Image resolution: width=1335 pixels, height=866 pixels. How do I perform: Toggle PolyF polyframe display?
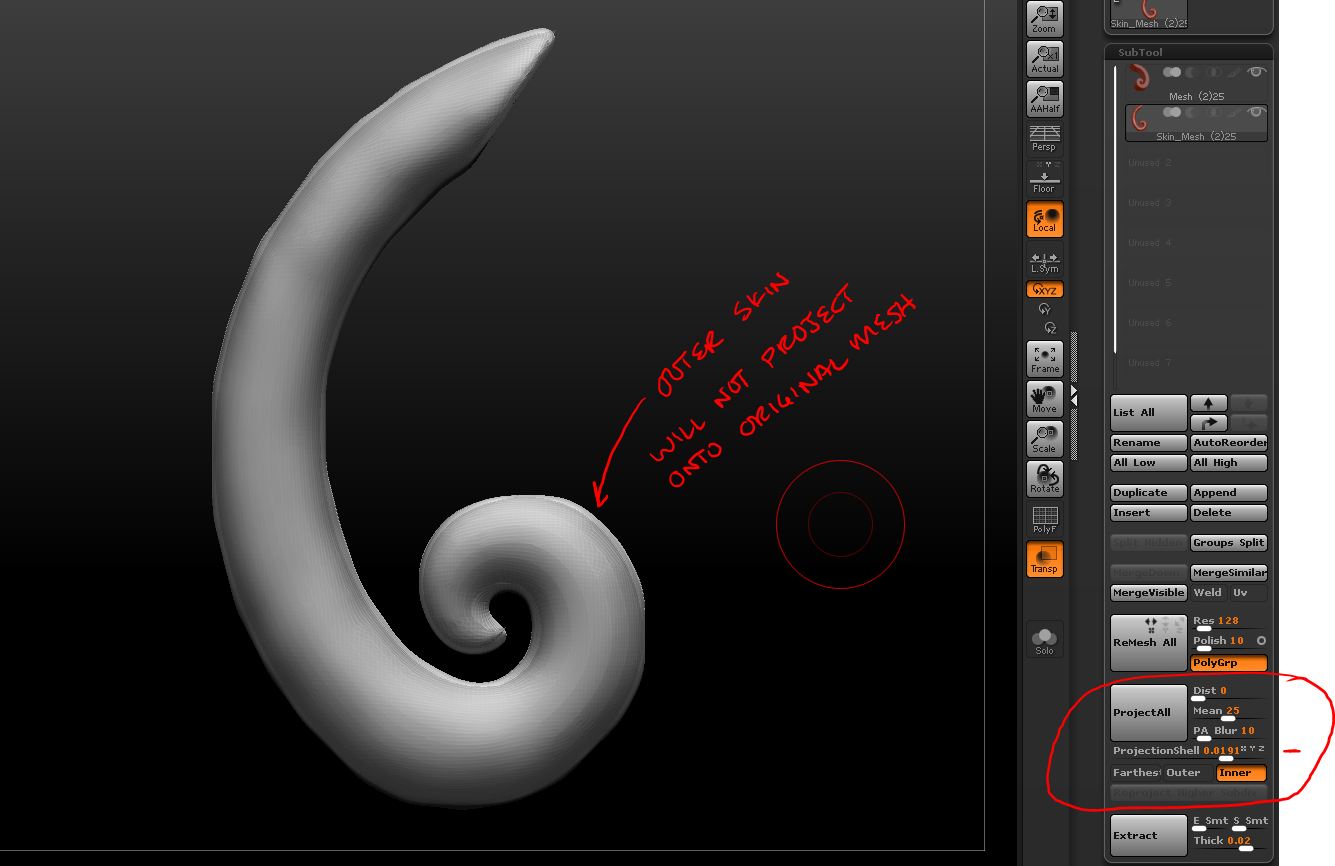point(1044,519)
